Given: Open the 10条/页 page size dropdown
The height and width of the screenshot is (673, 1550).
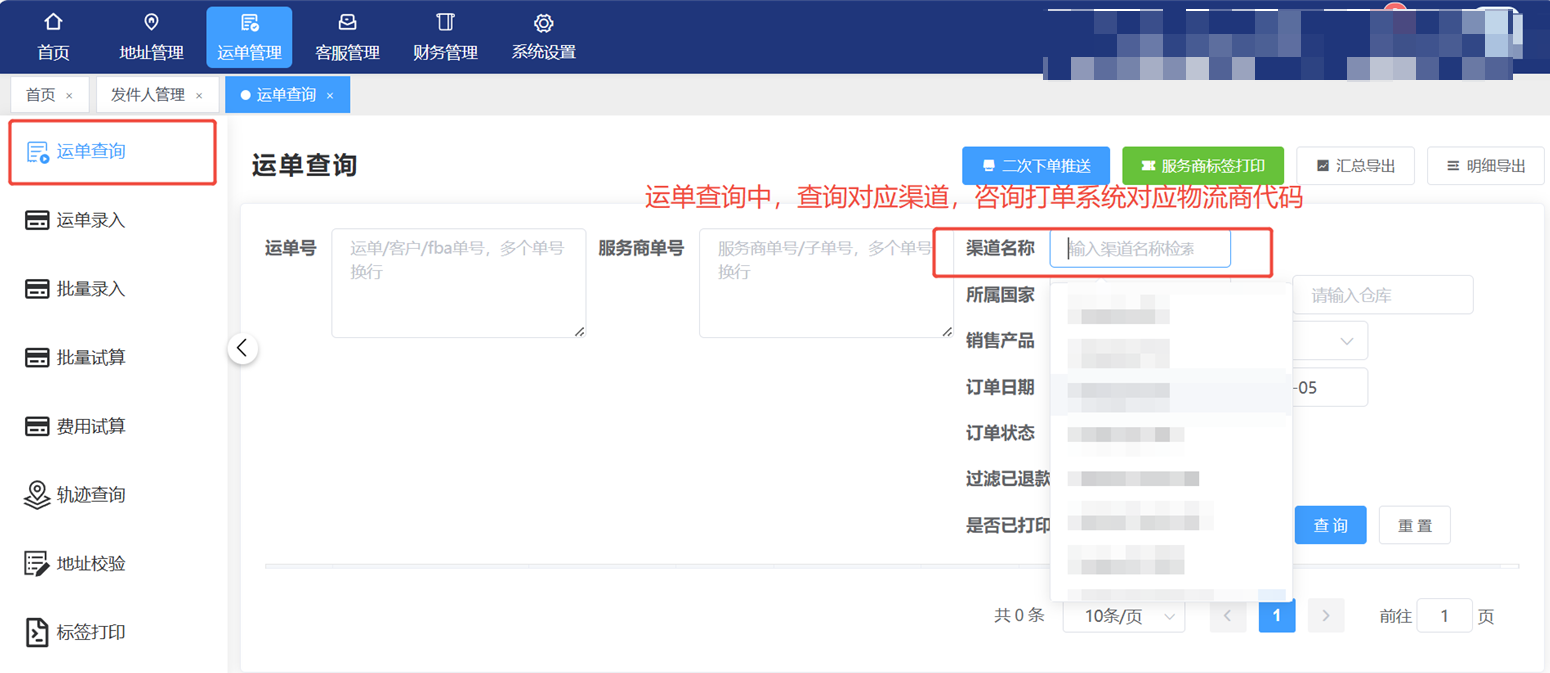Looking at the screenshot, I should click(x=1122, y=616).
